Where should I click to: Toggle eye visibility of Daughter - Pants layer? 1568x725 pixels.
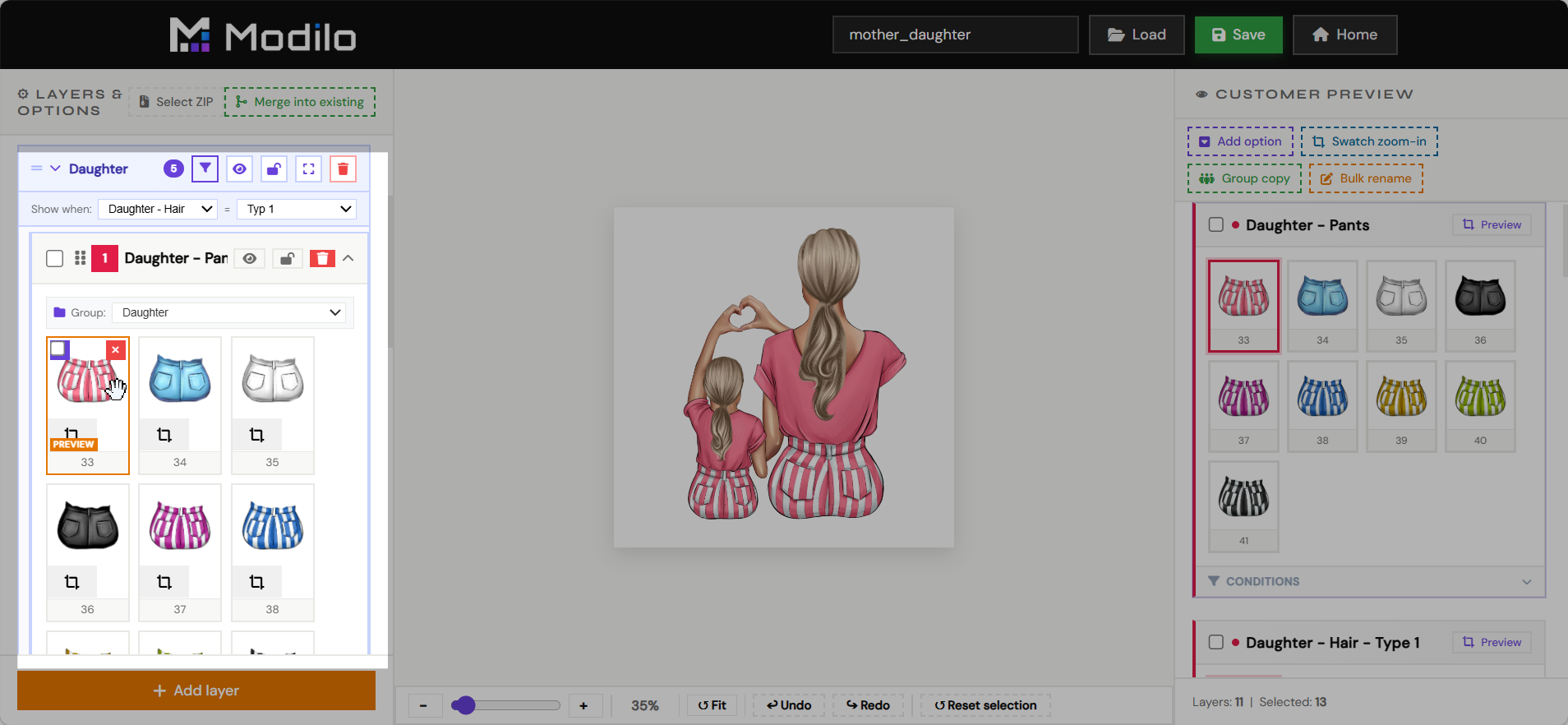[x=250, y=258]
